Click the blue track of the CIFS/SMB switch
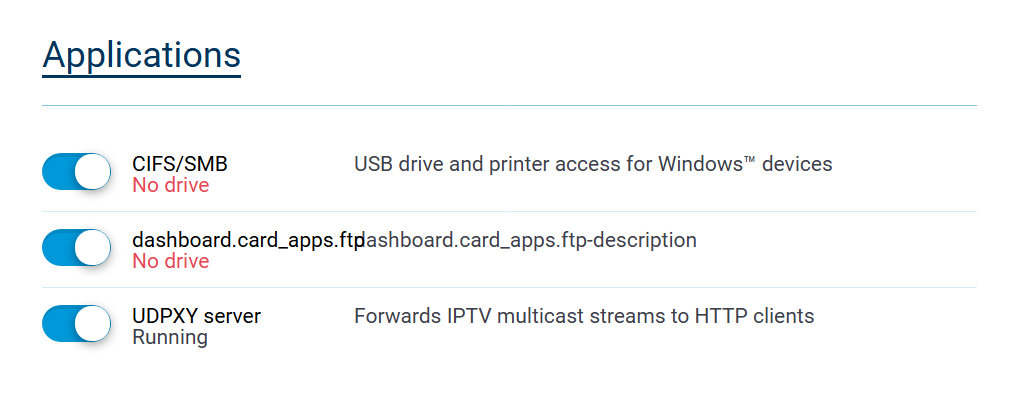This screenshot has height=396, width=1019. pos(57,172)
